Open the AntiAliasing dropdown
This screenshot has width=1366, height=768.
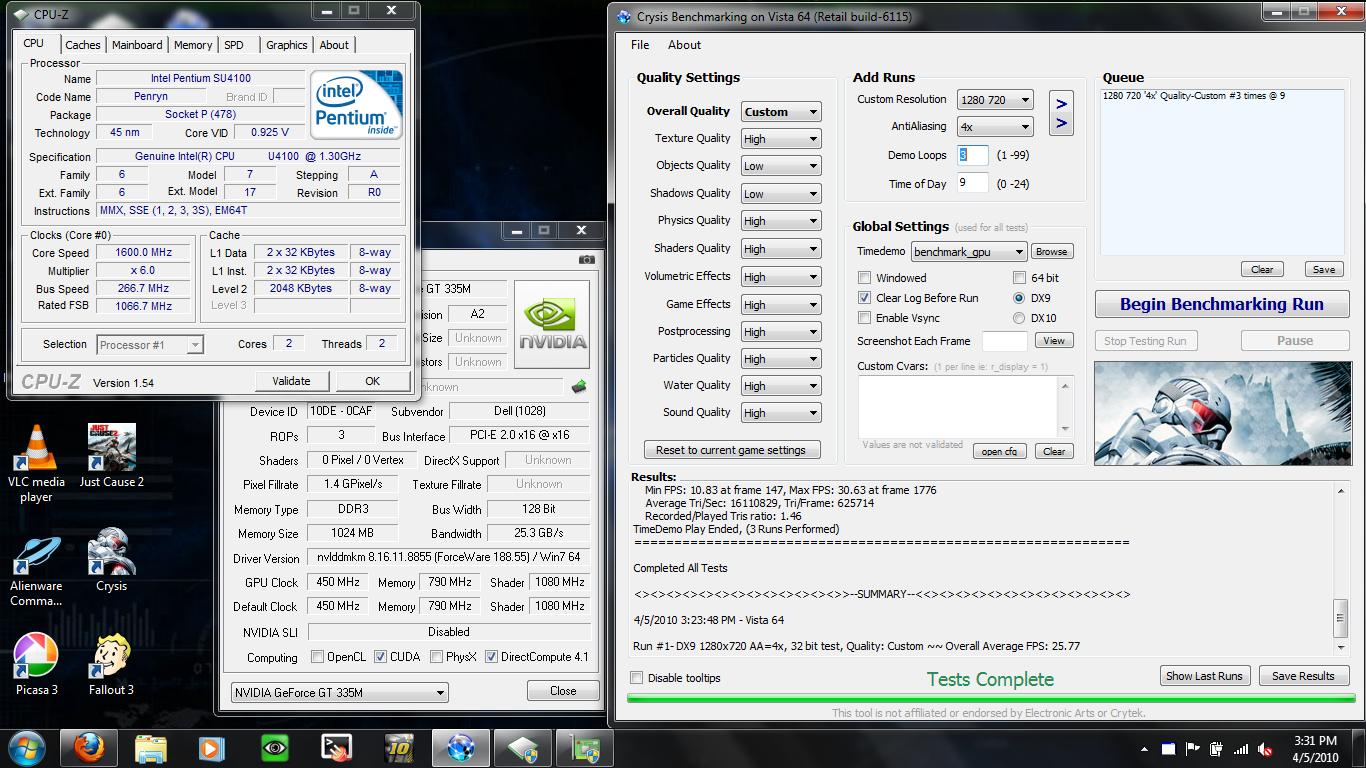click(x=994, y=127)
